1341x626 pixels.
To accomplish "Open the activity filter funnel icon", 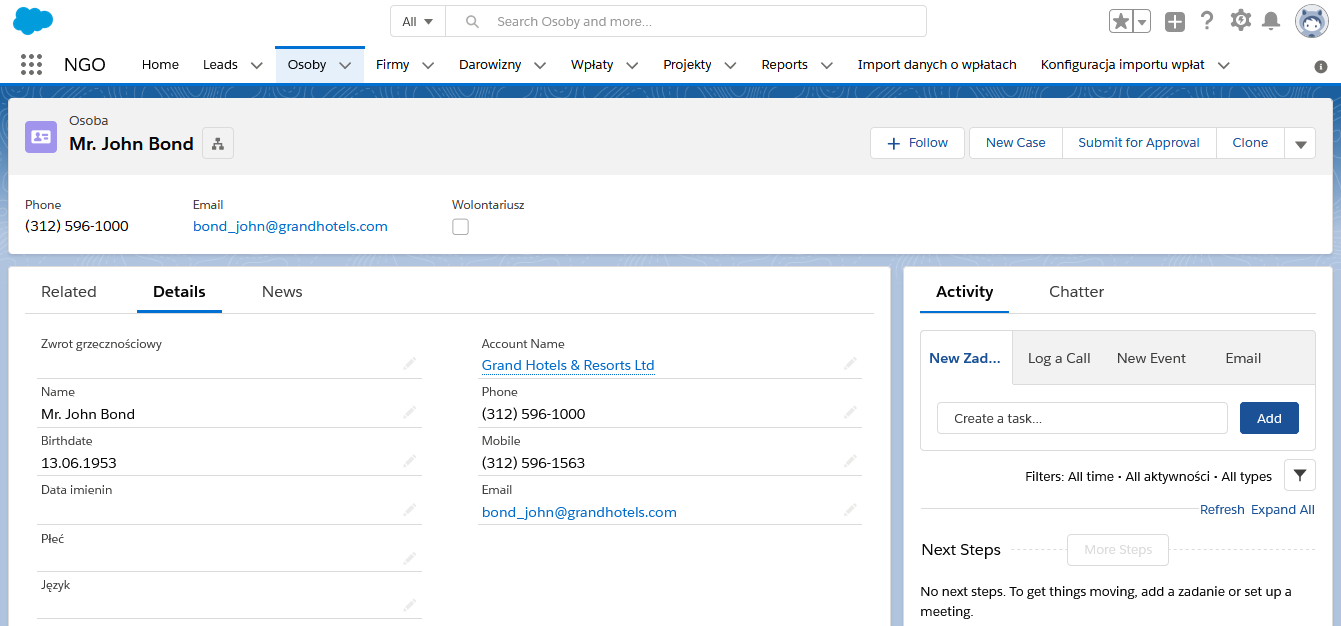I will 1299,476.
